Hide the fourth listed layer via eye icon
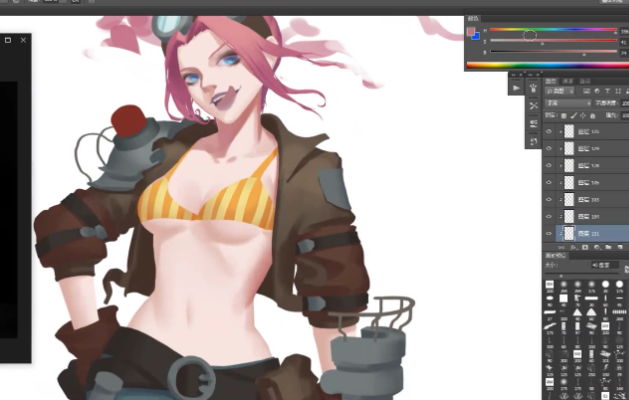The image size is (629, 400). coord(549,183)
